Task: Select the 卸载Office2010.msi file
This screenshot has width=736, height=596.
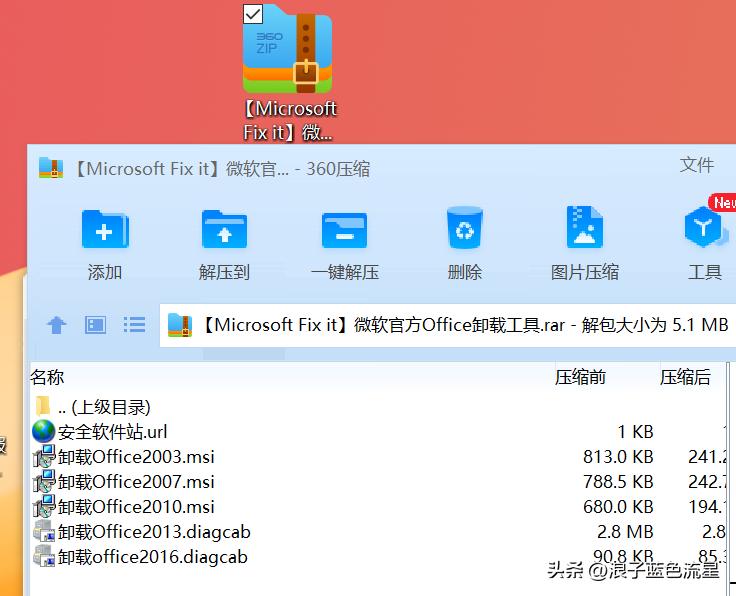Action: (377, 507)
